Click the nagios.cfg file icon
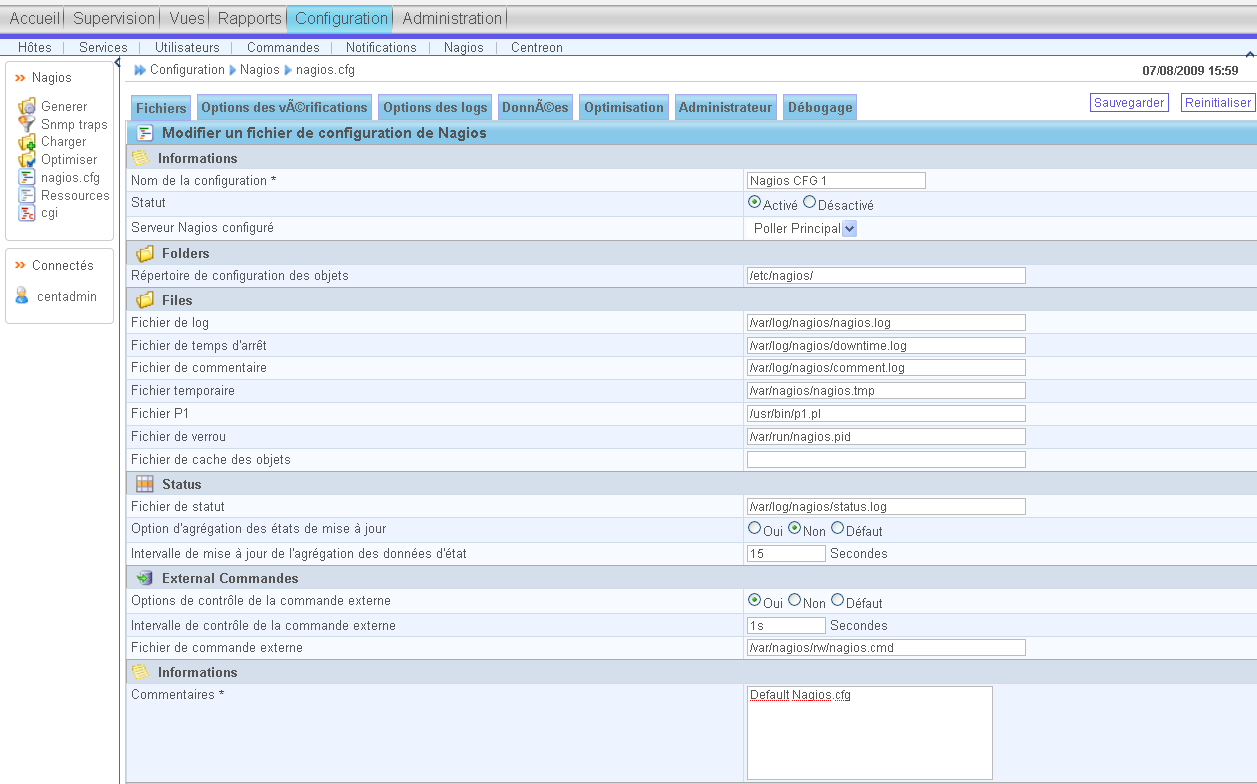 (x=27, y=178)
